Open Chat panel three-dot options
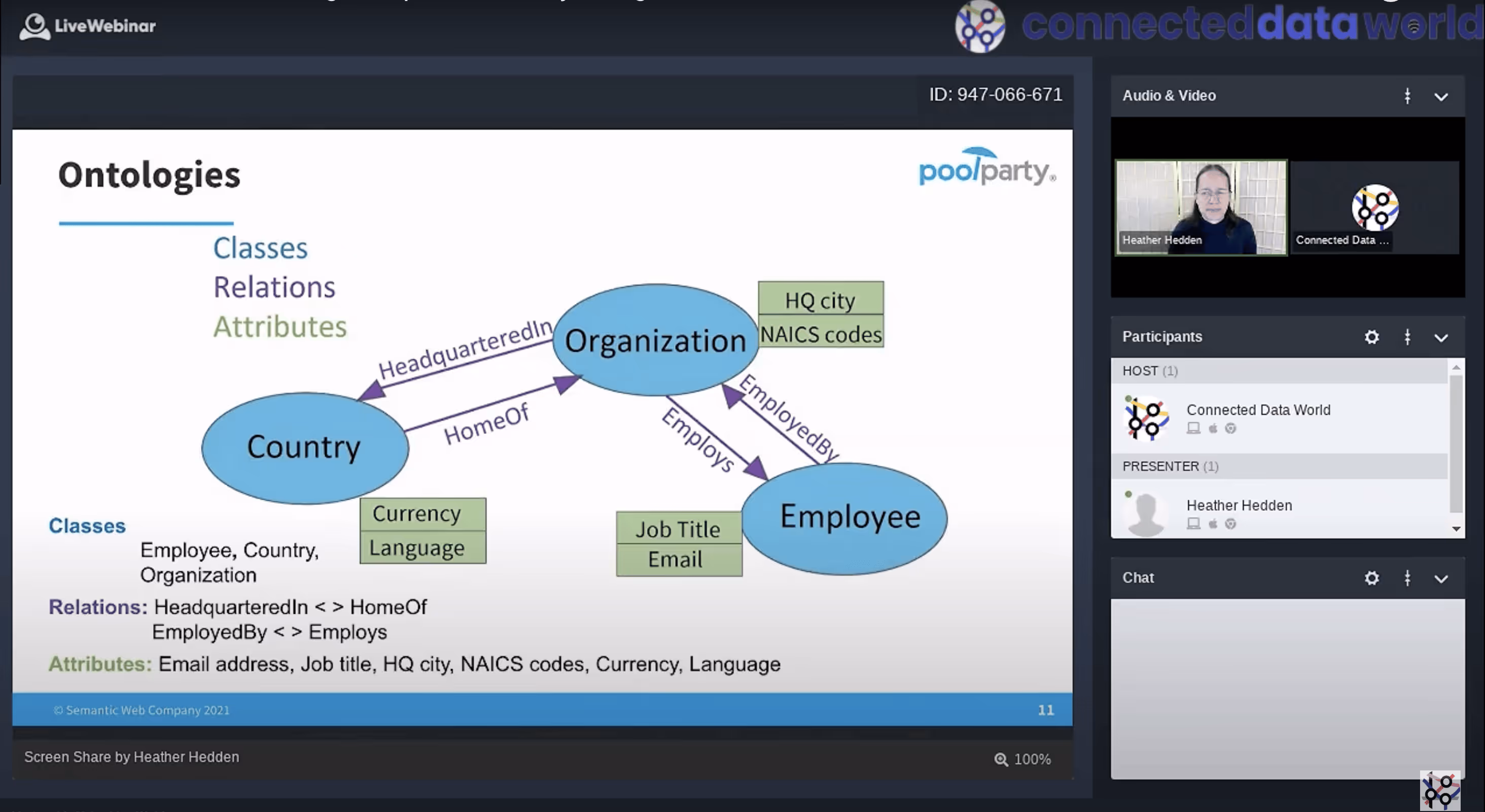The height and width of the screenshot is (812, 1485). 1407,578
